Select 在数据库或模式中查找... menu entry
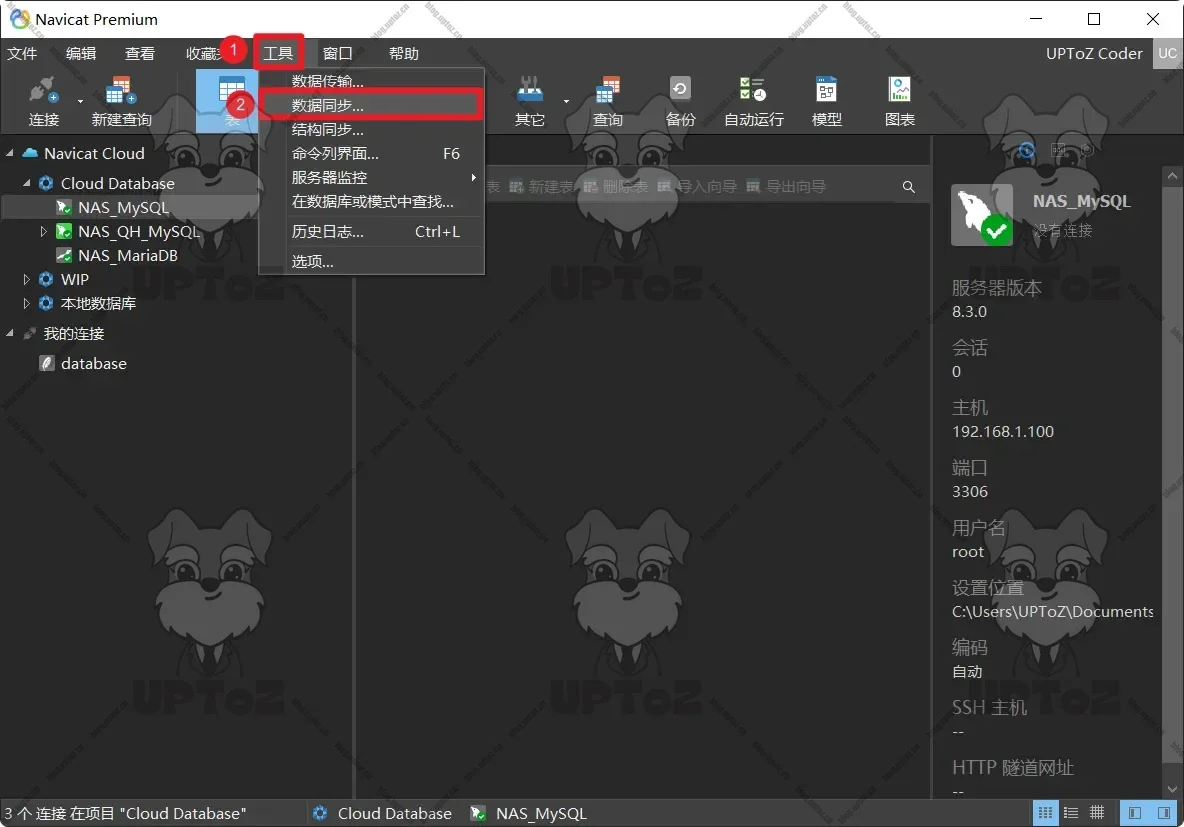 tap(372, 202)
